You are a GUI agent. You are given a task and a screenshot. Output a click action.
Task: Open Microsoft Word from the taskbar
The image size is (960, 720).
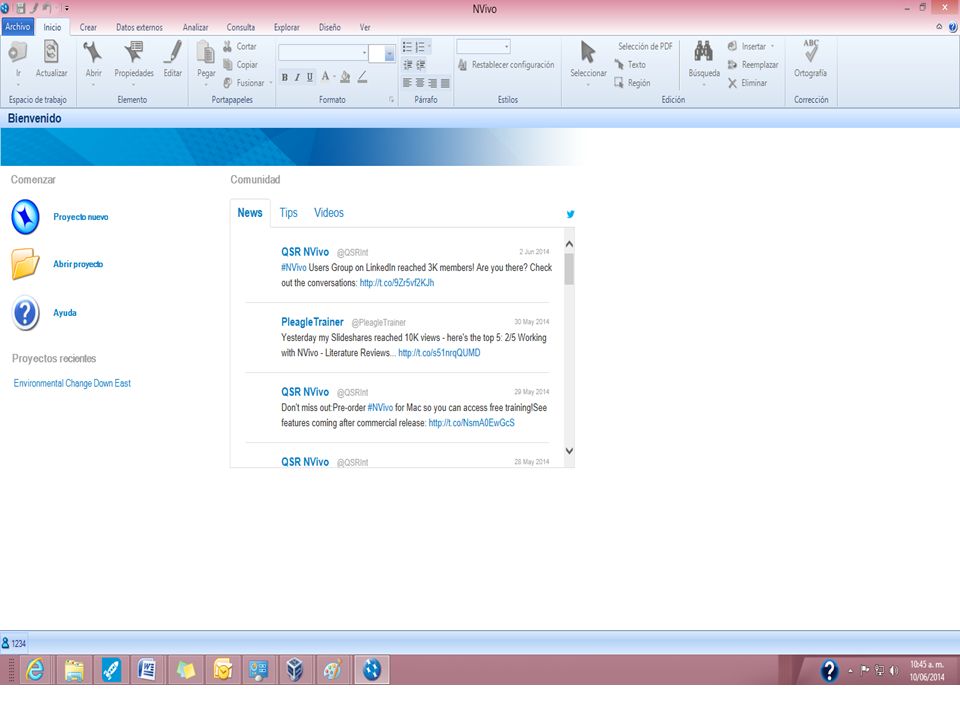tap(147, 670)
